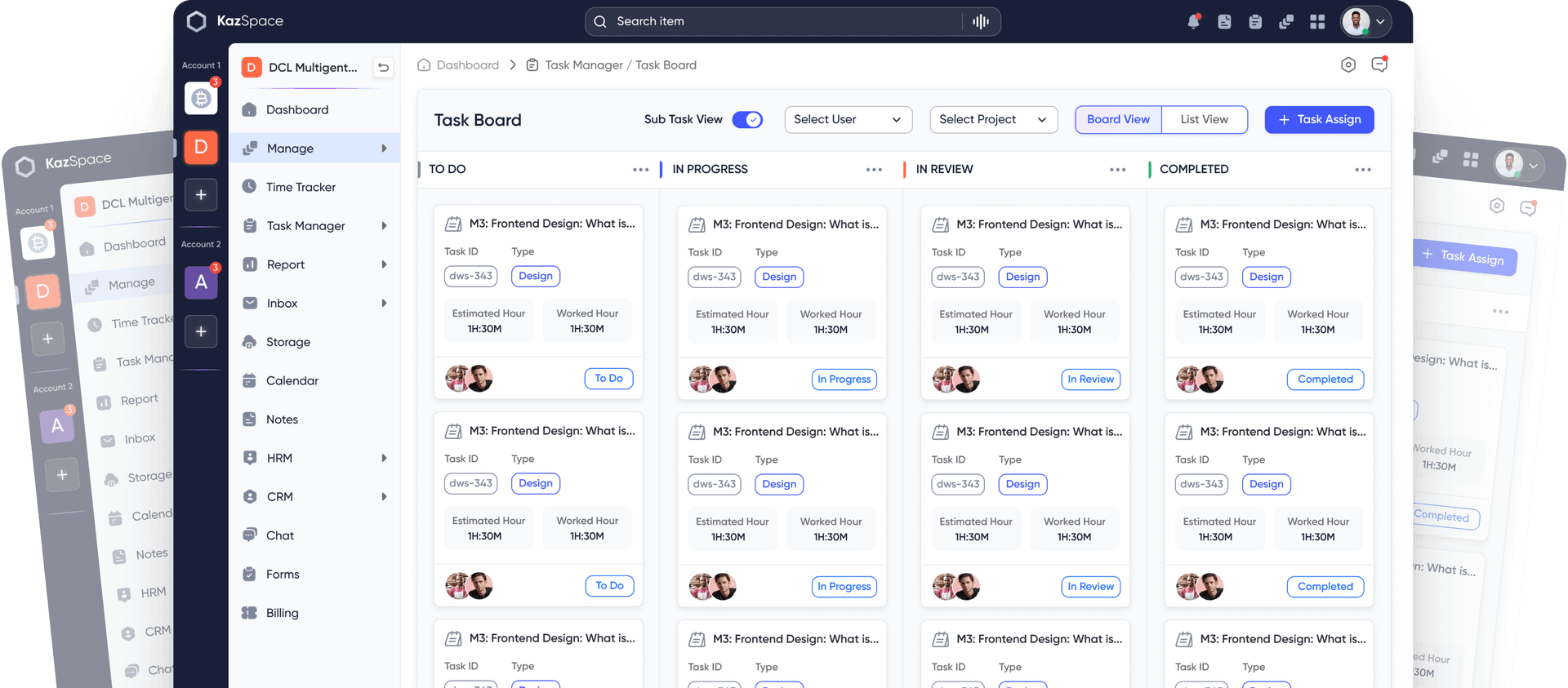This screenshot has width=1568, height=688.
Task: Click Completed status on first card
Action: pos(1325,379)
